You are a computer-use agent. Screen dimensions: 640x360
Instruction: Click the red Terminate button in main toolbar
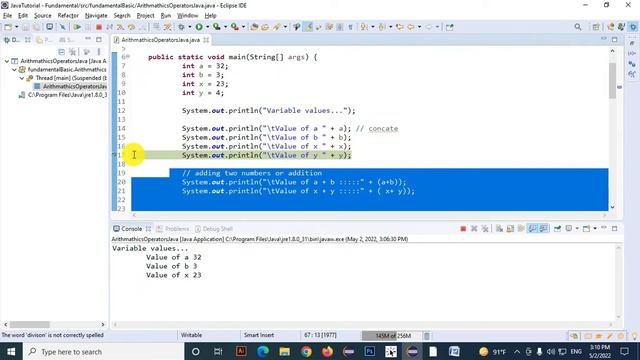point(99,27)
